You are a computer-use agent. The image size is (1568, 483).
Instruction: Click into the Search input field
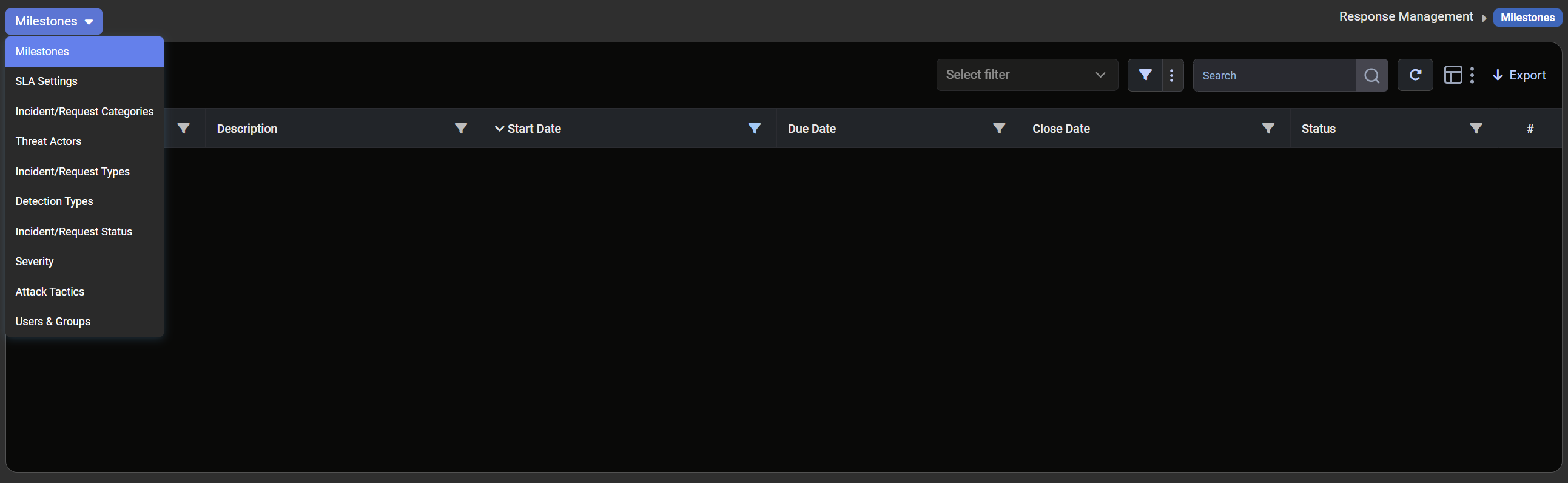[x=1273, y=75]
